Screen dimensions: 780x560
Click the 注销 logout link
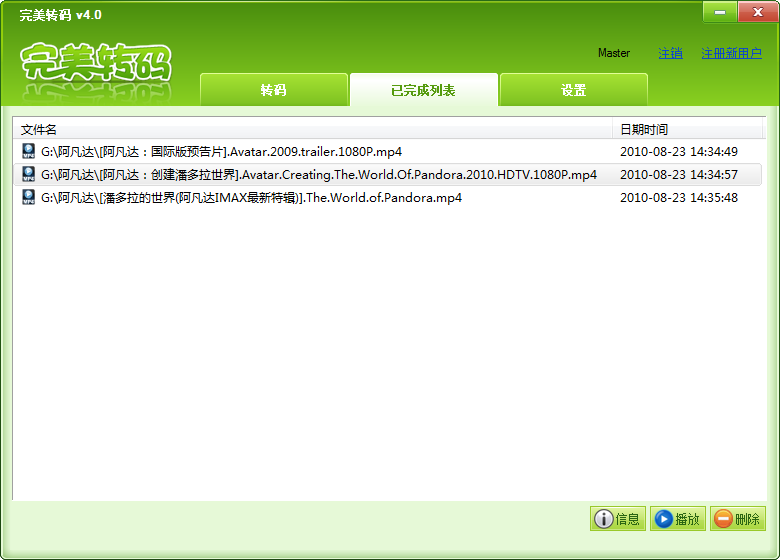point(670,53)
